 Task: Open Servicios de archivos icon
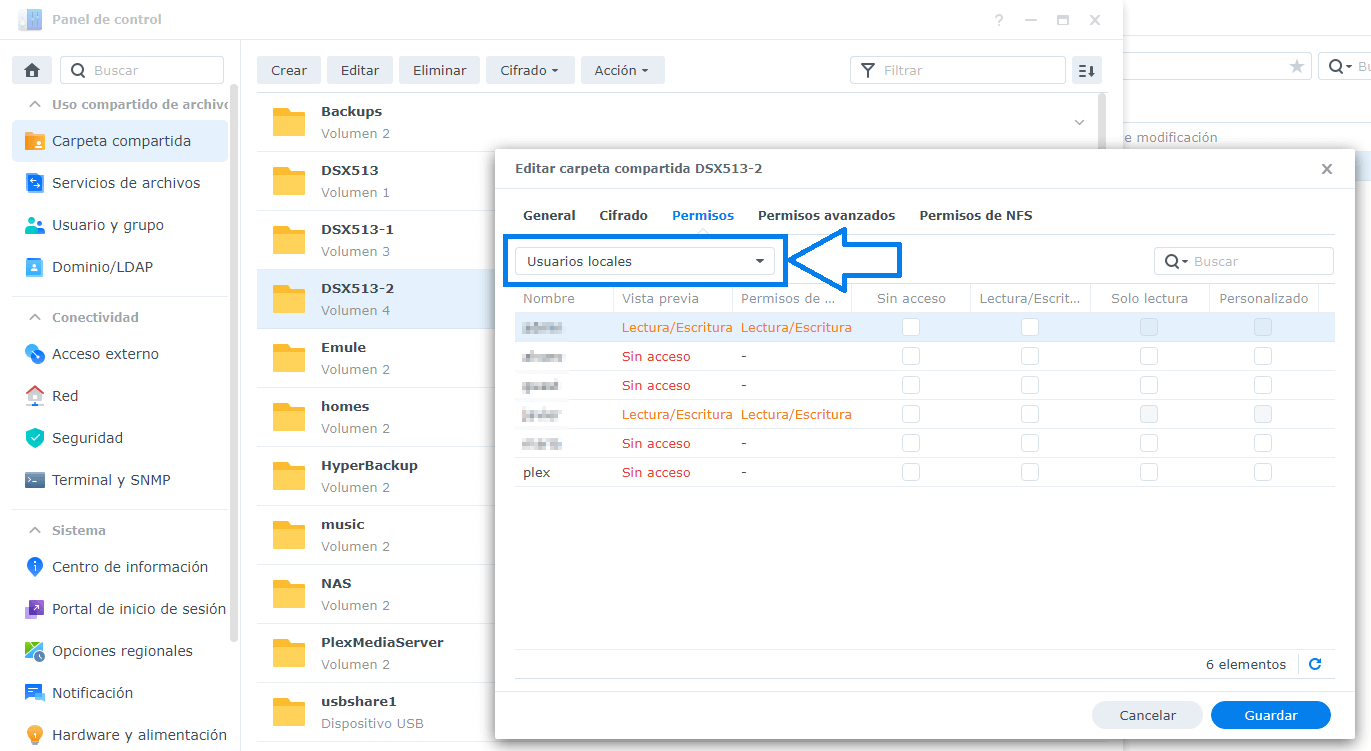coord(35,183)
